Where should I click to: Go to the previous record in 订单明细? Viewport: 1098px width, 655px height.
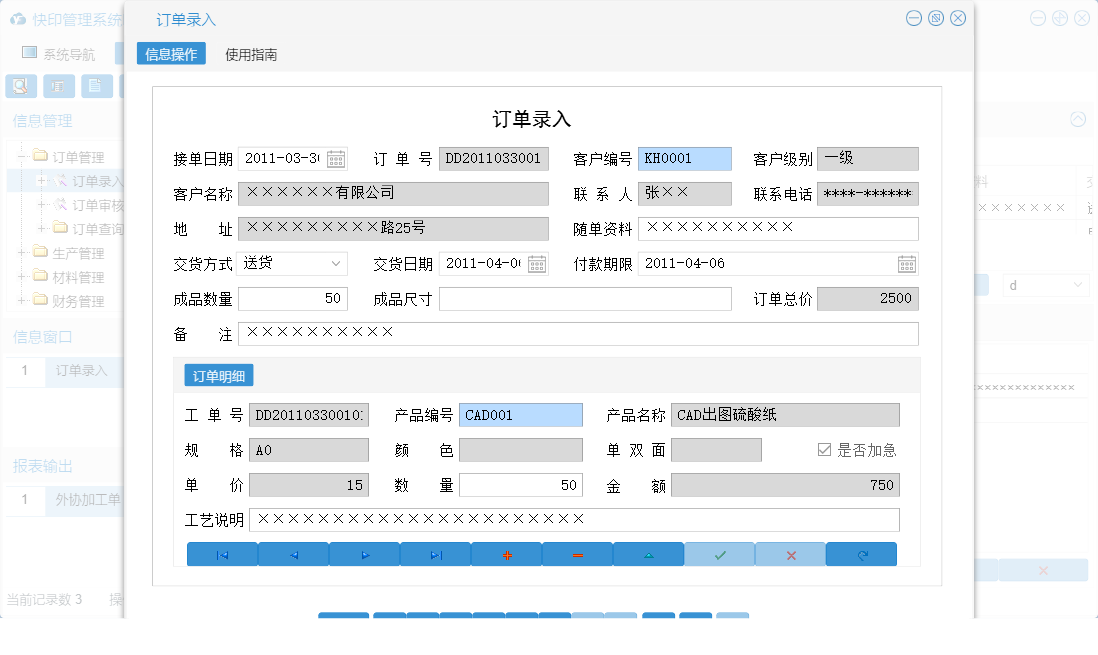(292, 553)
